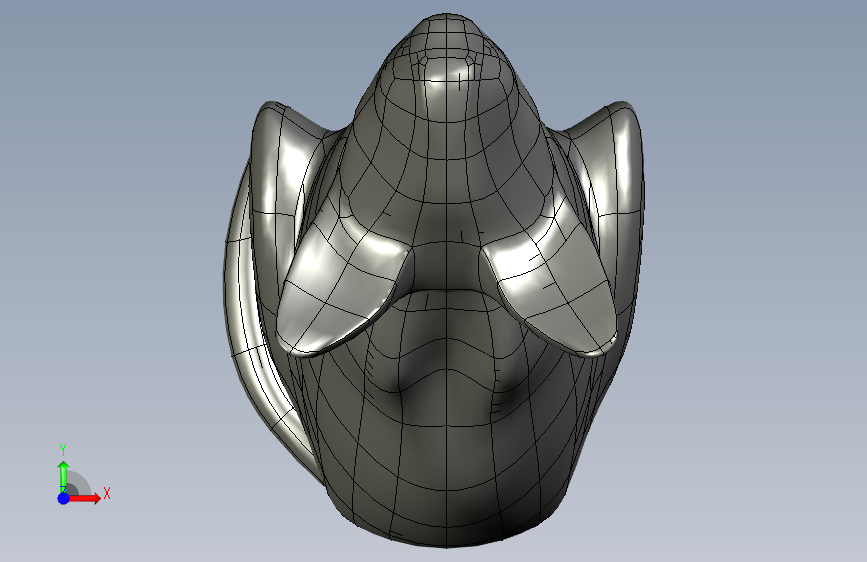The height and width of the screenshot is (562, 867).
Task: Click the blue Z axis ball of the triad
Action: tap(64, 498)
